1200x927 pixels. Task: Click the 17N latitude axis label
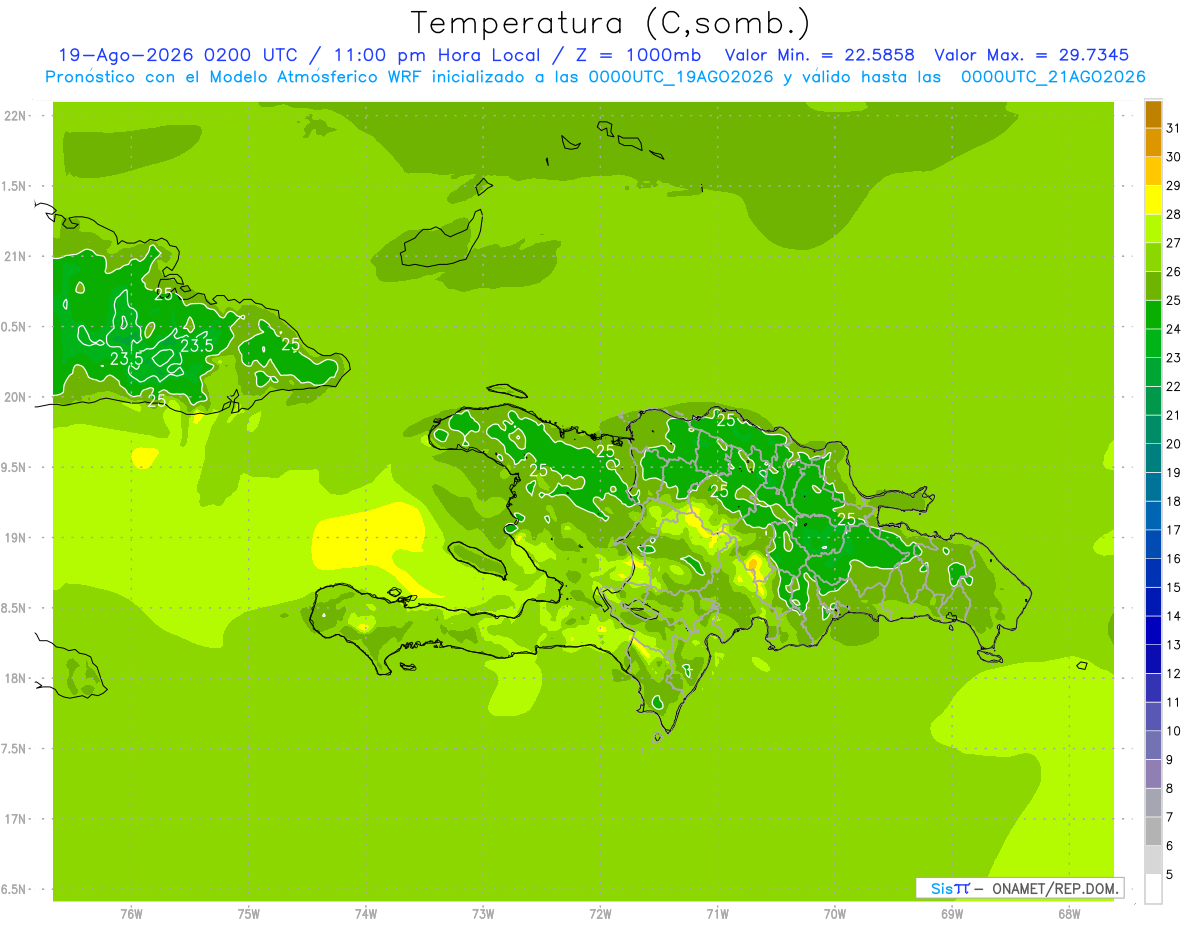17,819
